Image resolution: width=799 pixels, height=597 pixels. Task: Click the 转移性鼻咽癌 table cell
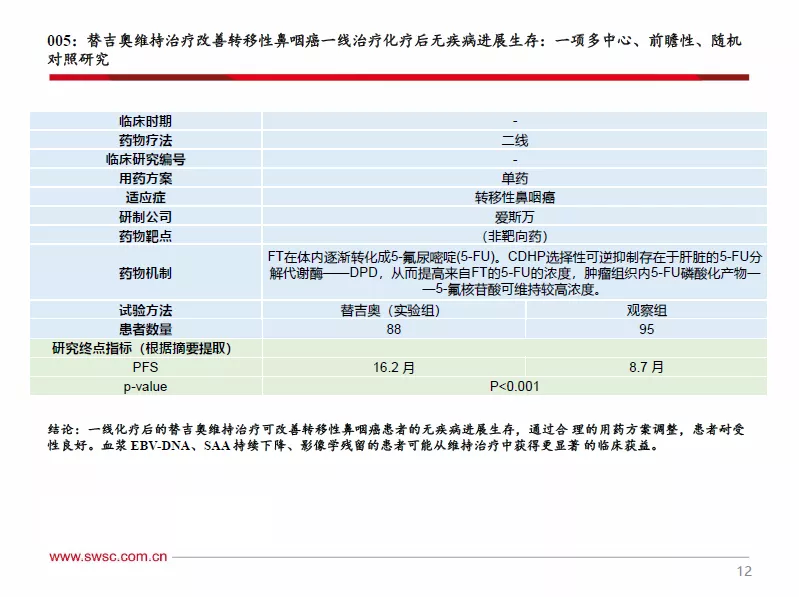pos(515,197)
